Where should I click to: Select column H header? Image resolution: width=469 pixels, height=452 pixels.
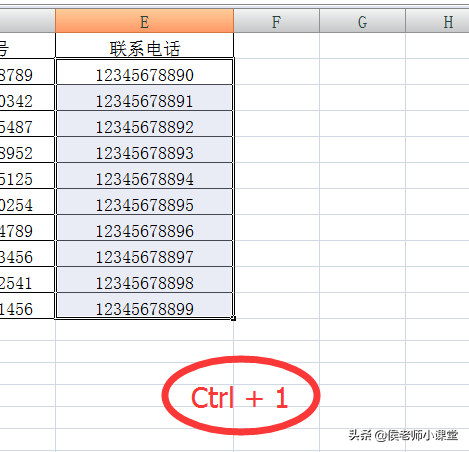437,21
